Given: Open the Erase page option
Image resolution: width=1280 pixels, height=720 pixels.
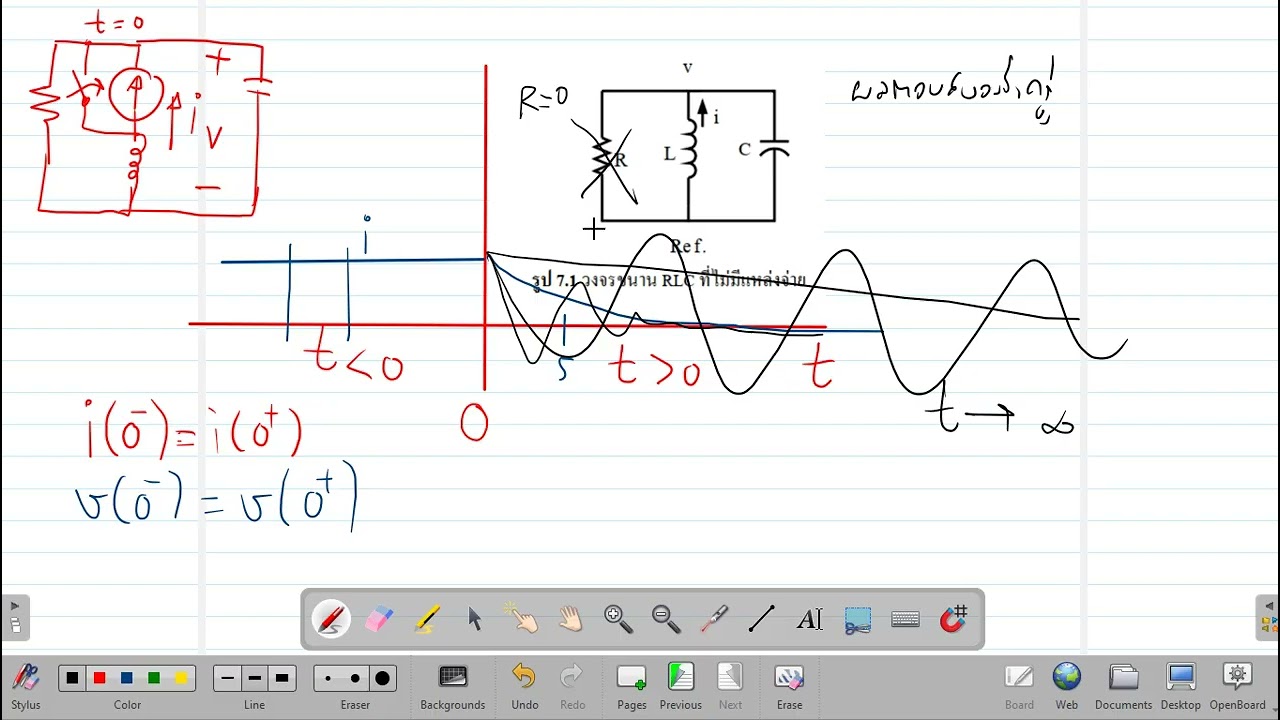Looking at the screenshot, I should (789, 686).
